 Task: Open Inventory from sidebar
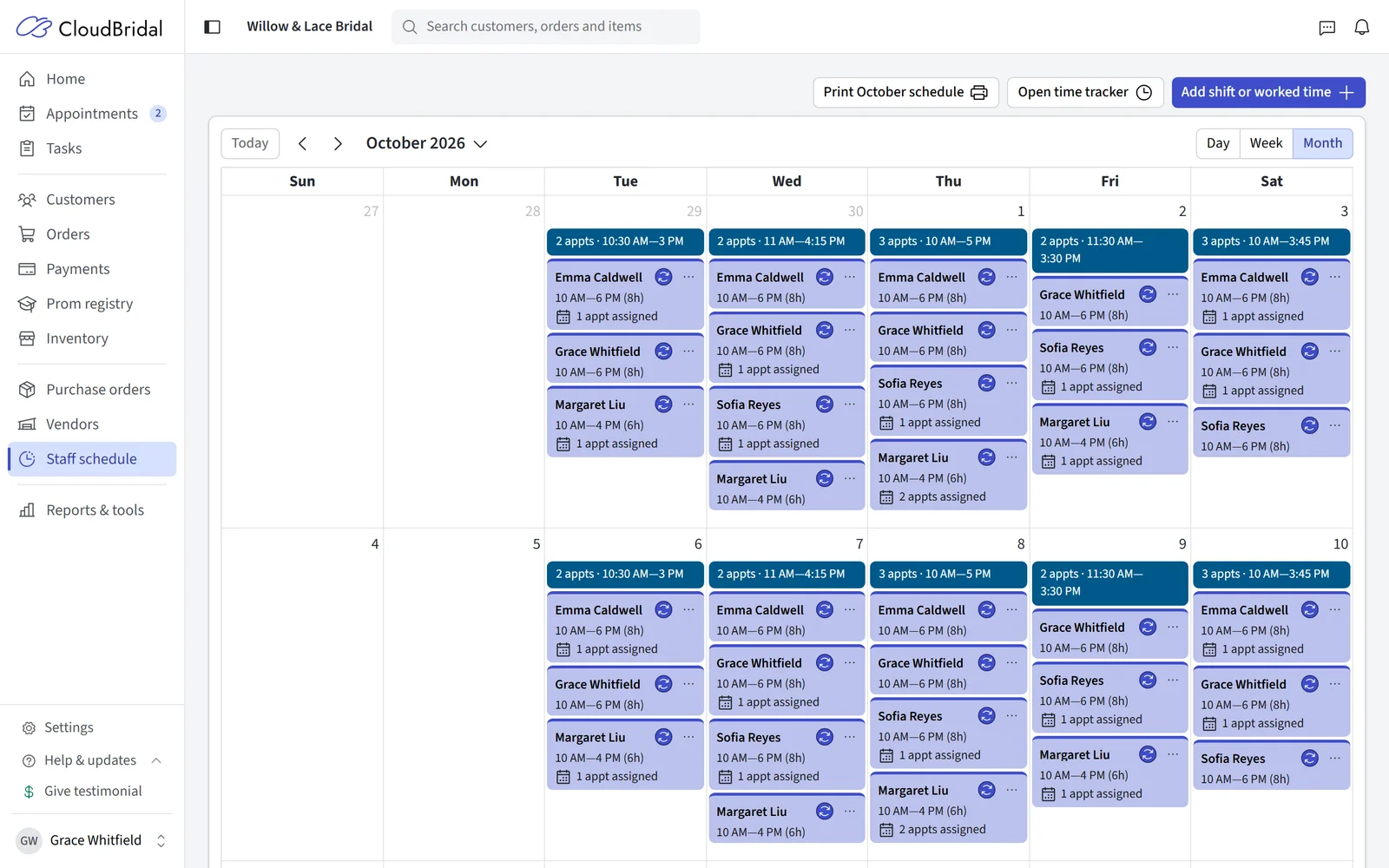[92, 339]
